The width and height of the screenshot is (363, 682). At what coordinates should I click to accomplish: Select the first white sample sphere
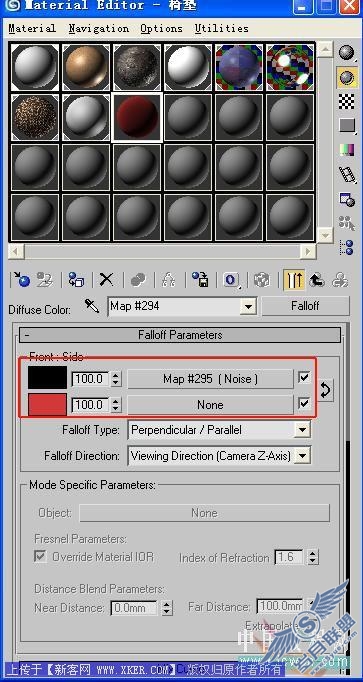coord(35,67)
